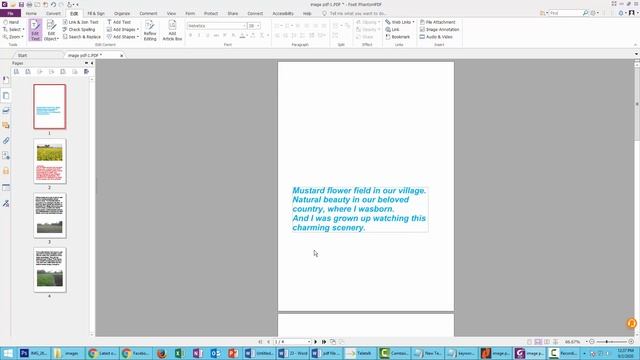640x360 pixels.
Task: Open the Bookmarks side panel icon
Action: pyautogui.click(x=6, y=80)
